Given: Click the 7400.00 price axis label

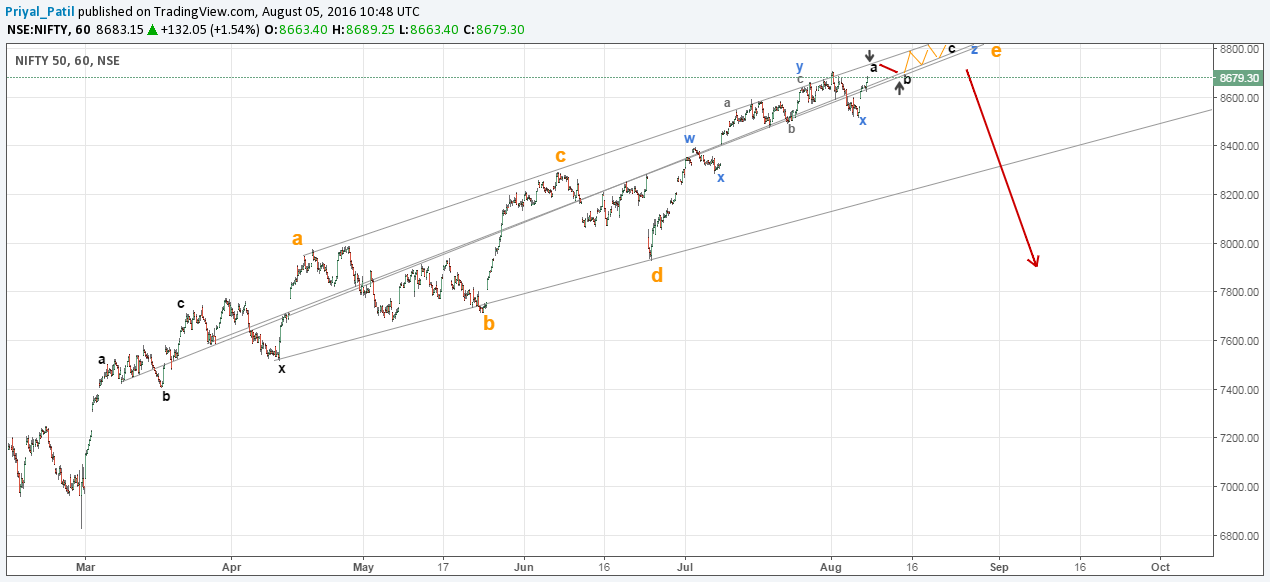Looking at the screenshot, I should point(1239,390).
